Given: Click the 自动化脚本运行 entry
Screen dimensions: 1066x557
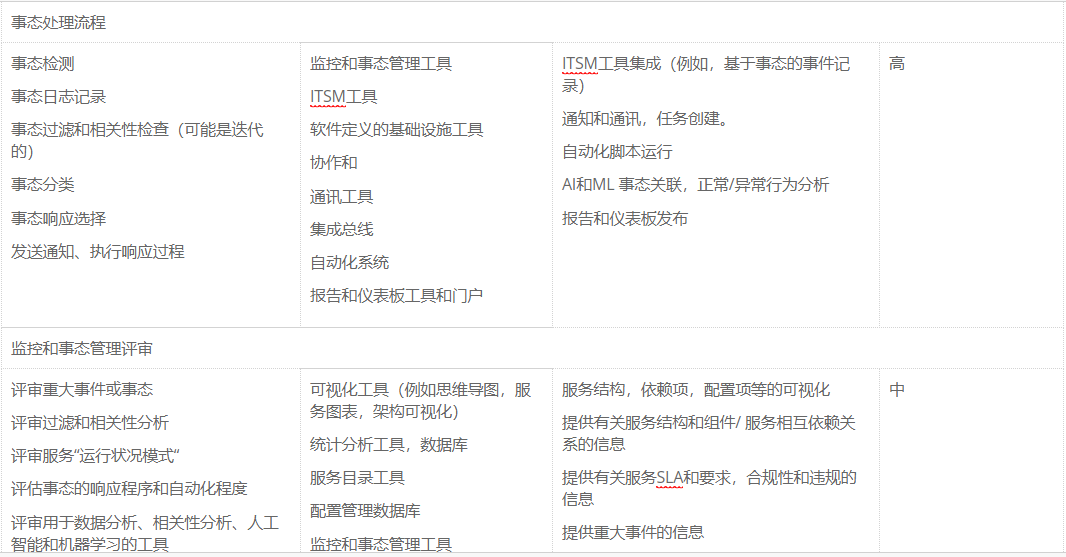Looking at the screenshot, I should [617, 152].
